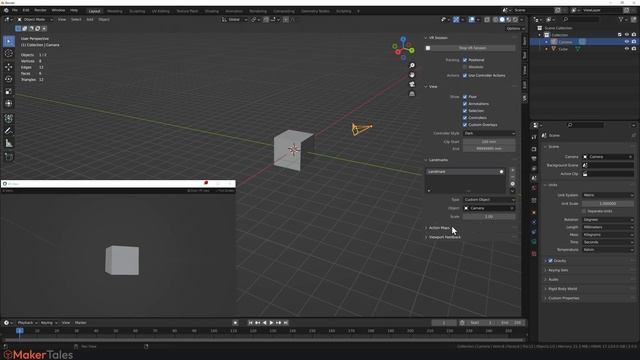Switch to the UV Editing workspace tab
Image resolution: width=640 pixels, height=360 pixels.
tap(160, 11)
